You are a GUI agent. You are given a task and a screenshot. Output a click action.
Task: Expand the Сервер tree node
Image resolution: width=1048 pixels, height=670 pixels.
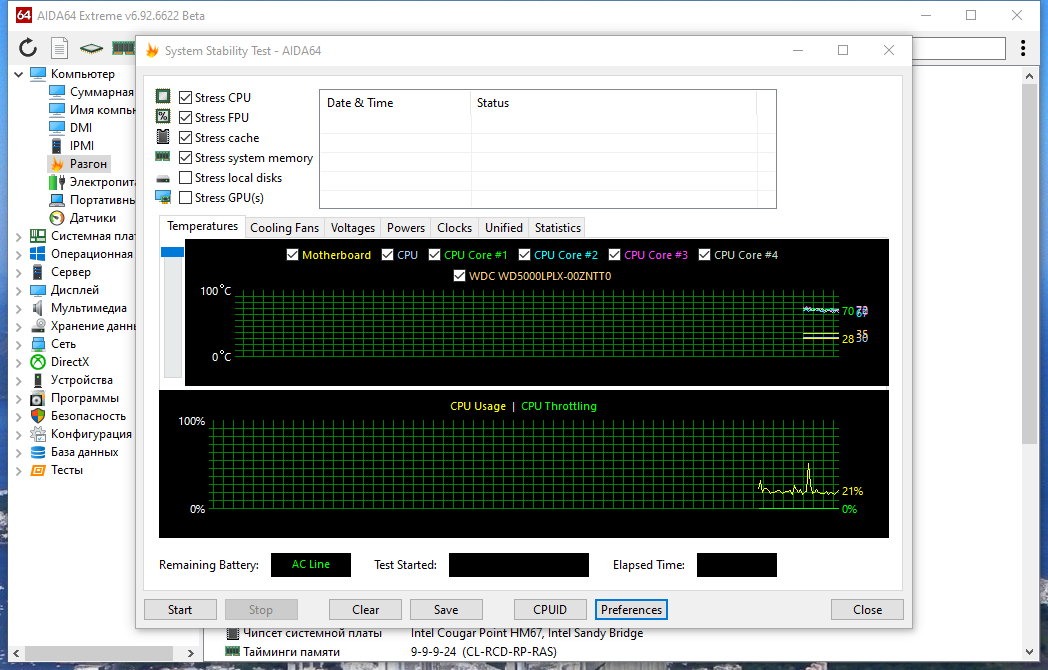[x=19, y=272]
